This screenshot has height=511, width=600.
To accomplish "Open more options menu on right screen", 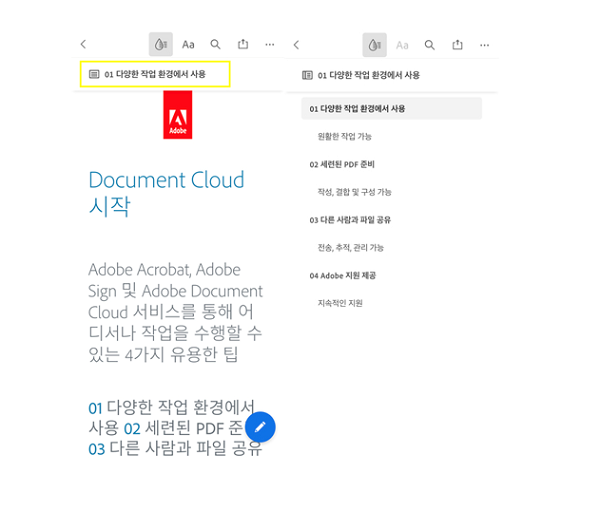I will (484, 46).
